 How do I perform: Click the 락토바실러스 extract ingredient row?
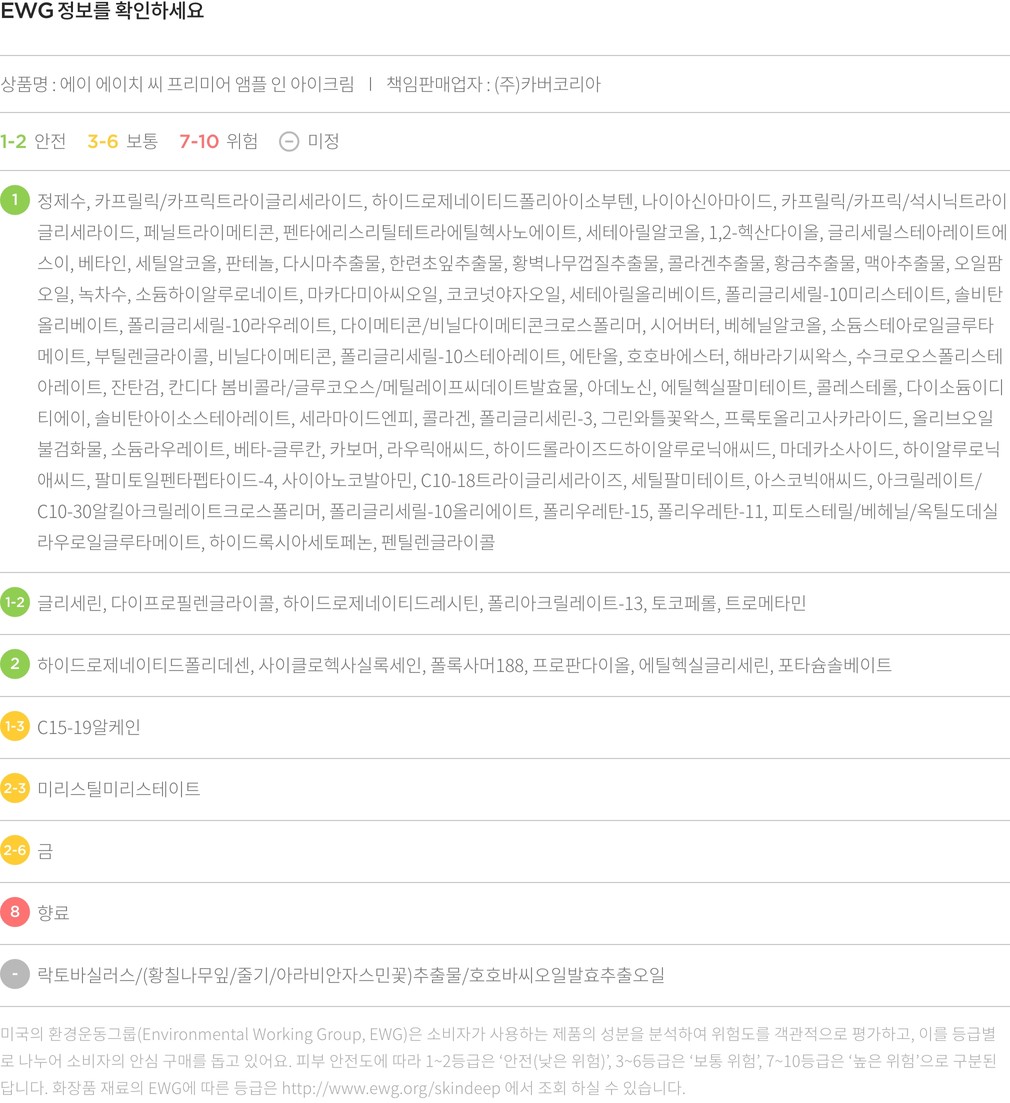point(350,975)
